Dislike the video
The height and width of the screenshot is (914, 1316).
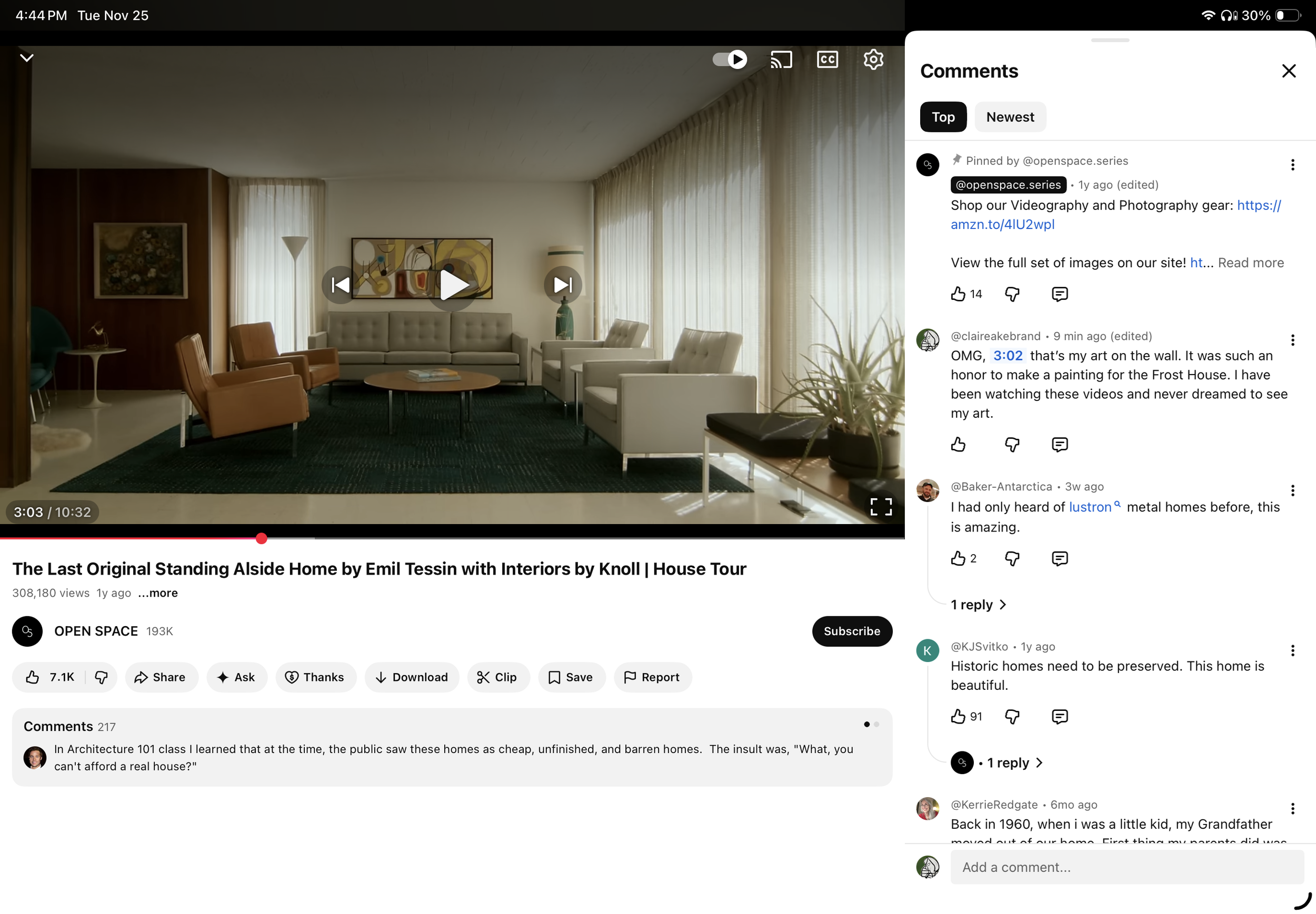tap(102, 678)
